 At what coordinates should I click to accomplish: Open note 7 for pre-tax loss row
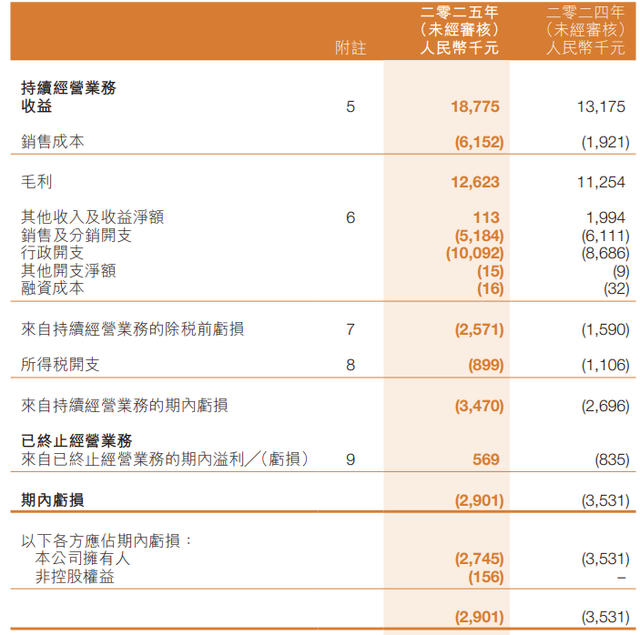point(350,329)
